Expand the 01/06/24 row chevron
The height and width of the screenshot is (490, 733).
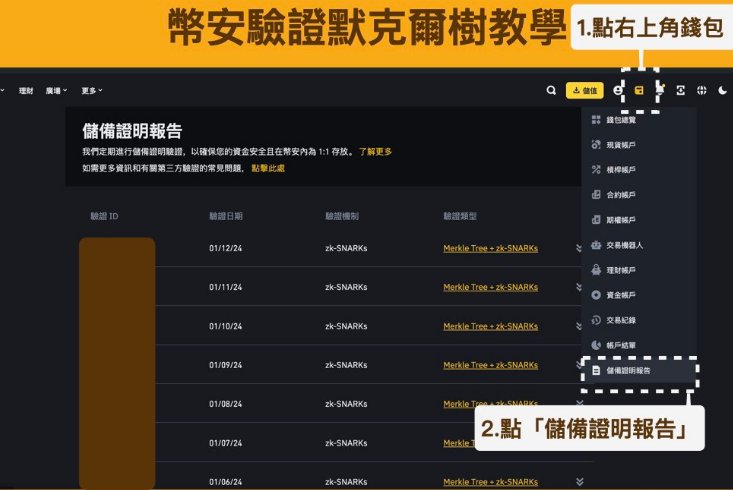tap(580, 482)
